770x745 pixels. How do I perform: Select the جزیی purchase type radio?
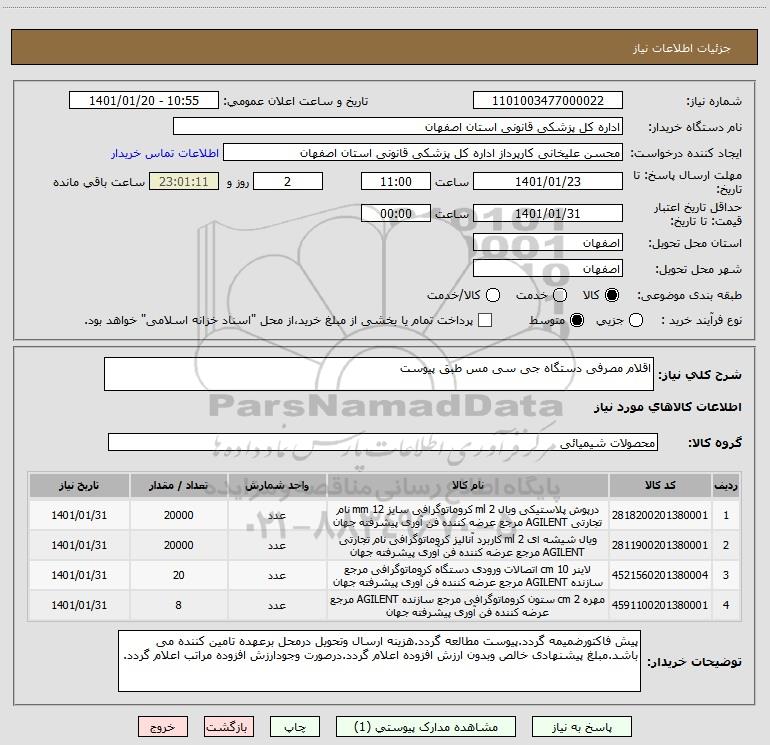coord(635,320)
